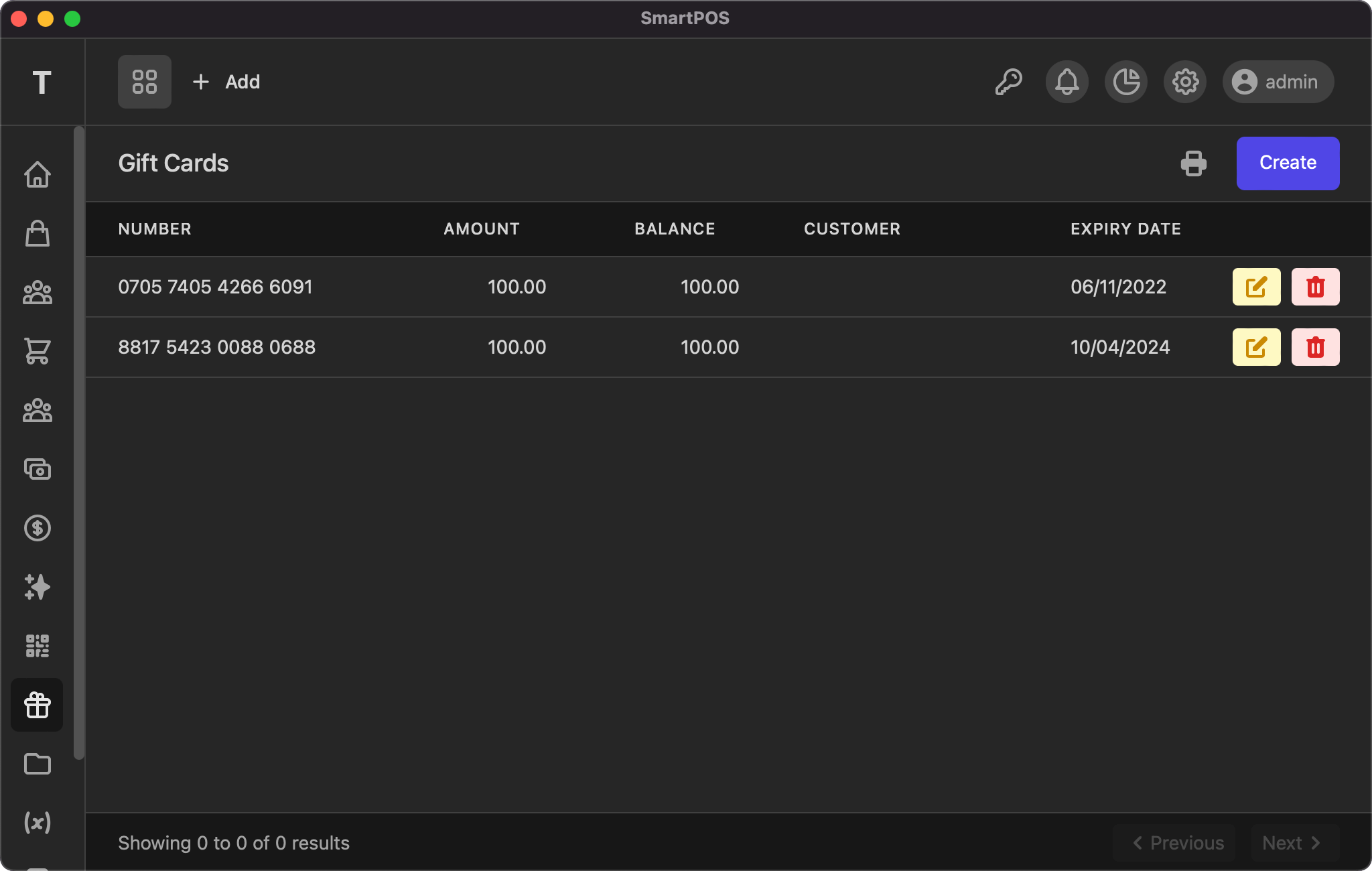Click the key icon in top bar

1008,82
